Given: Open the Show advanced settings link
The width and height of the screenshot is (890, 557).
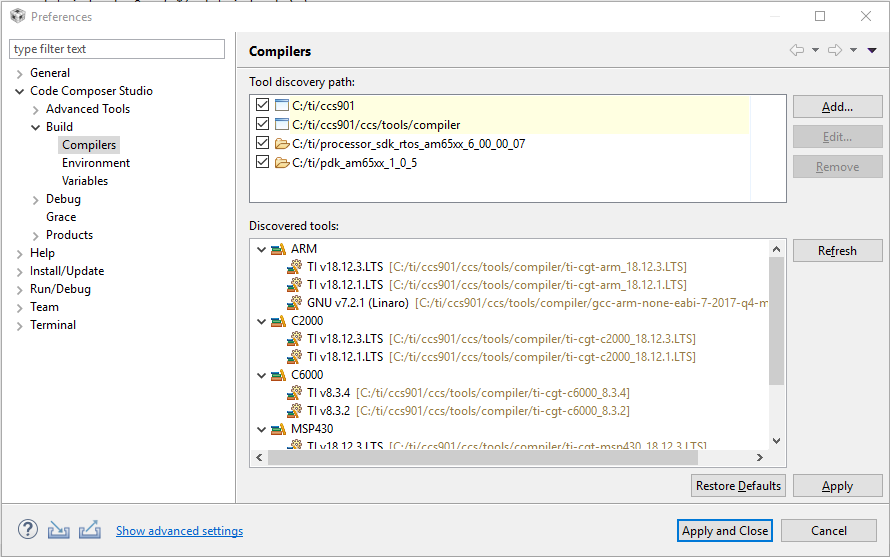Looking at the screenshot, I should [x=179, y=531].
